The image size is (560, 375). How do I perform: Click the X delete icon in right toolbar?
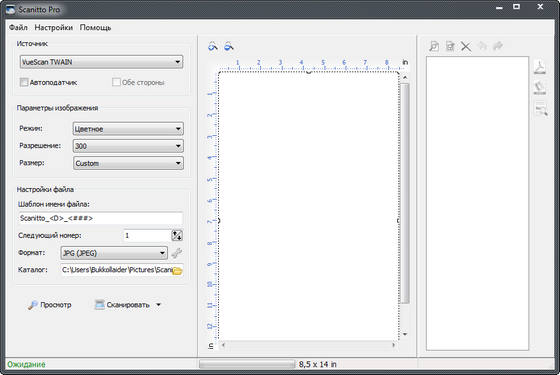466,46
